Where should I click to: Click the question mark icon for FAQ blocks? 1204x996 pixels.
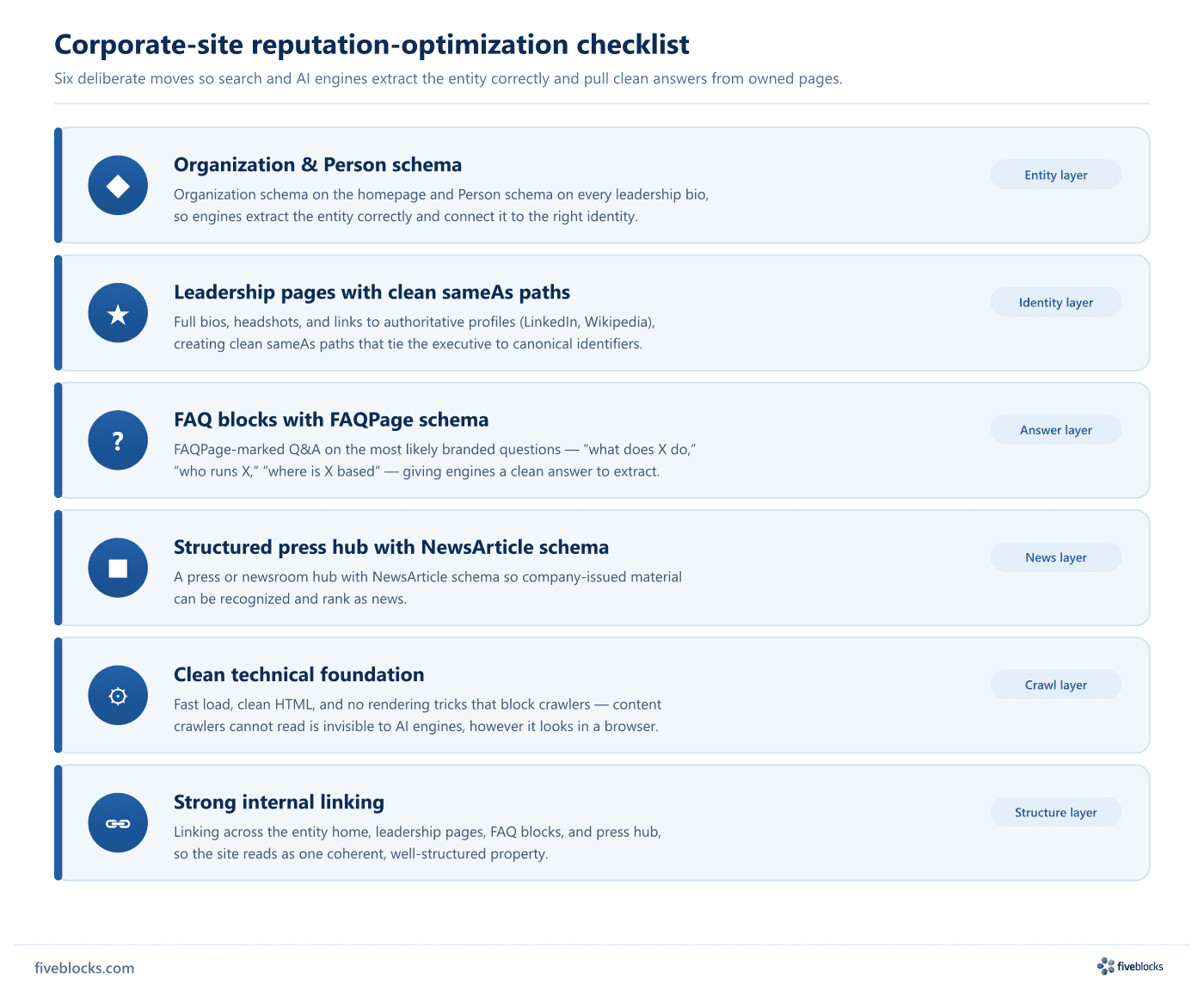pyautogui.click(x=118, y=440)
